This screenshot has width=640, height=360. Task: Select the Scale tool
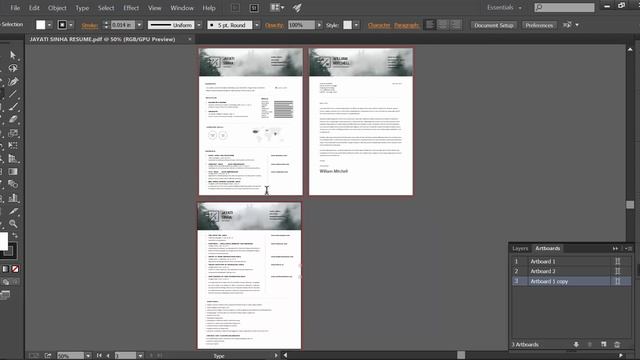(x=13, y=133)
